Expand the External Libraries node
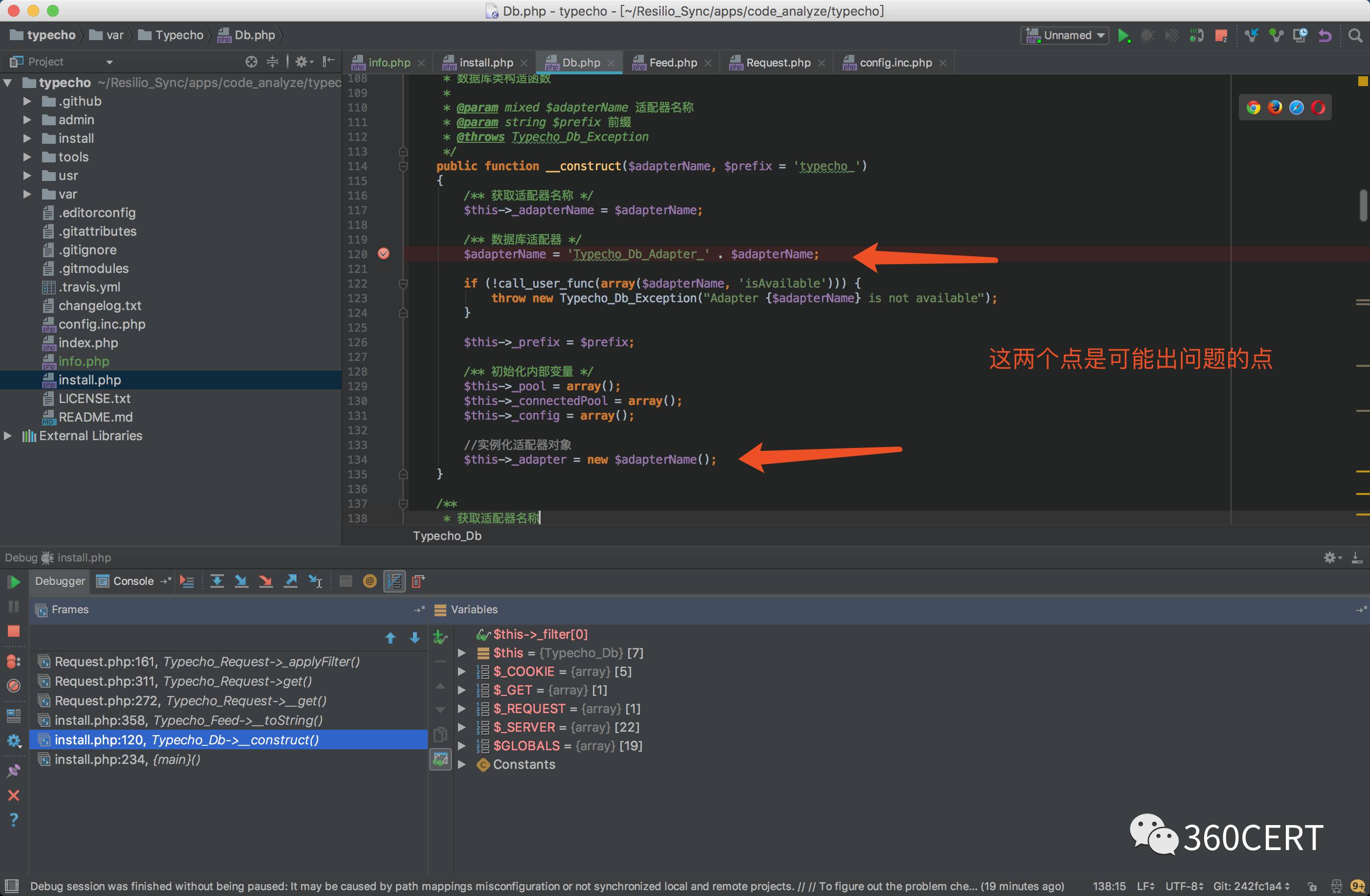The width and height of the screenshot is (1370, 896). [x=8, y=436]
